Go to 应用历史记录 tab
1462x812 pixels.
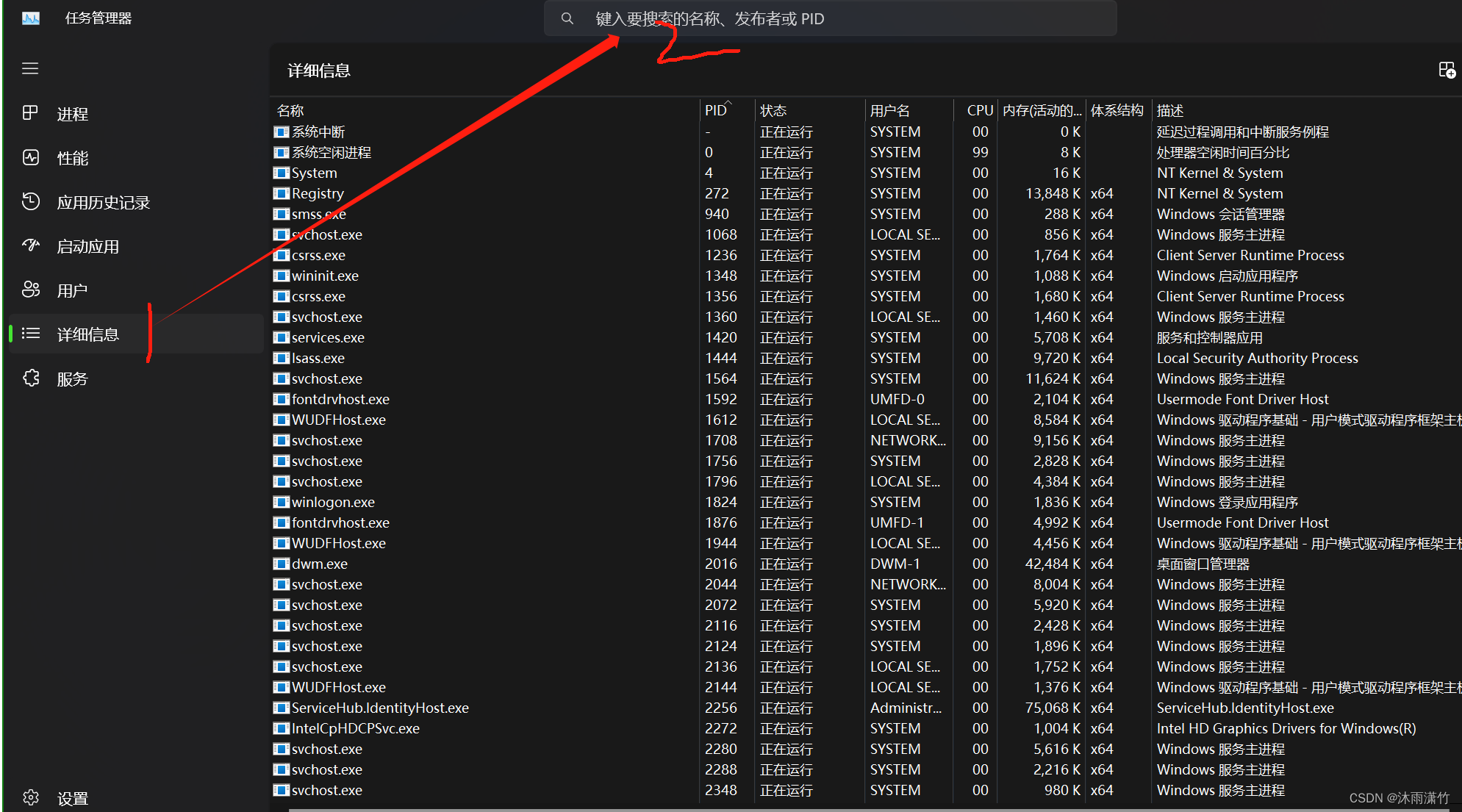[136, 202]
